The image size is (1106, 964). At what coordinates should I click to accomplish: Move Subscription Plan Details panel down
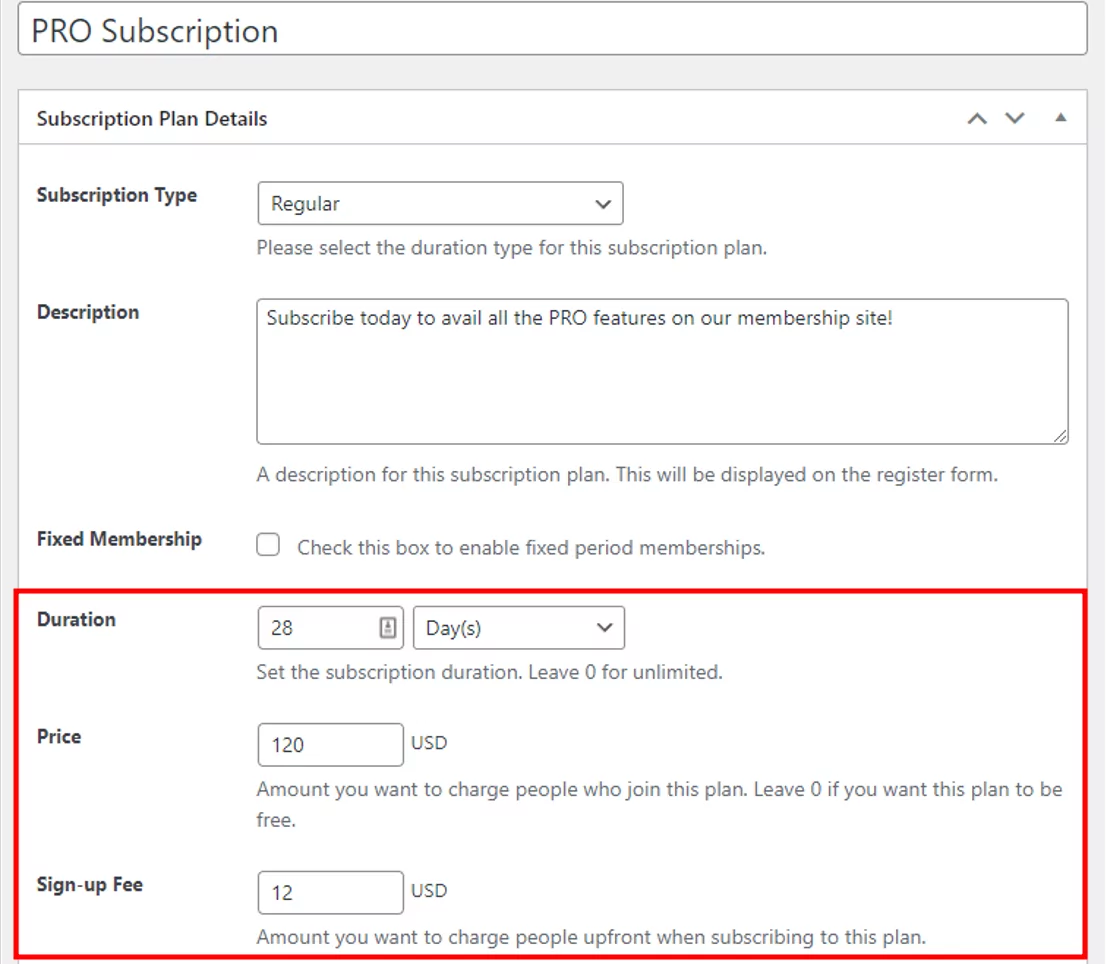[x=1015, y=118]
